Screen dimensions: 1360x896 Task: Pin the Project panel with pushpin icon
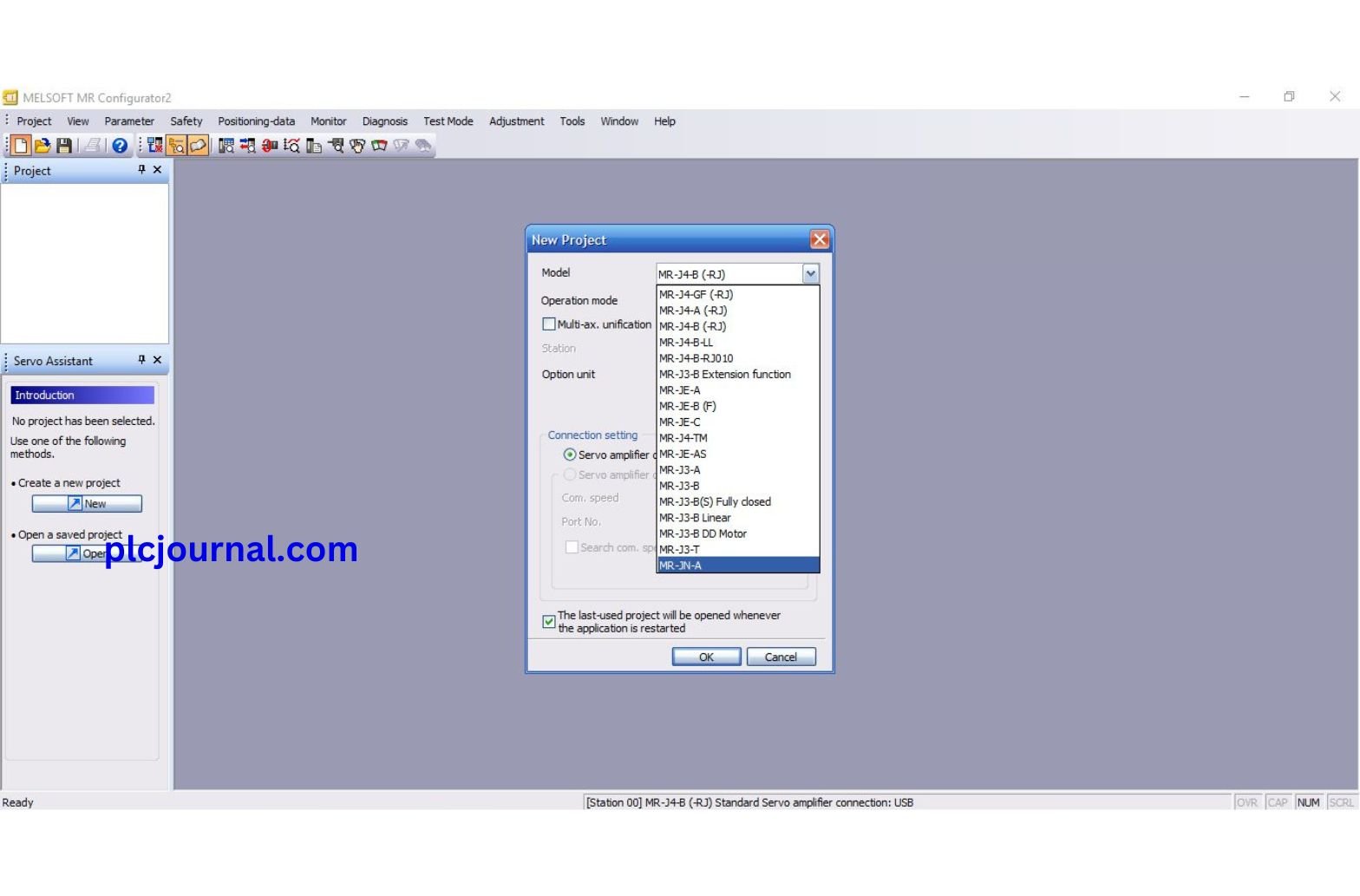(141, 170)
